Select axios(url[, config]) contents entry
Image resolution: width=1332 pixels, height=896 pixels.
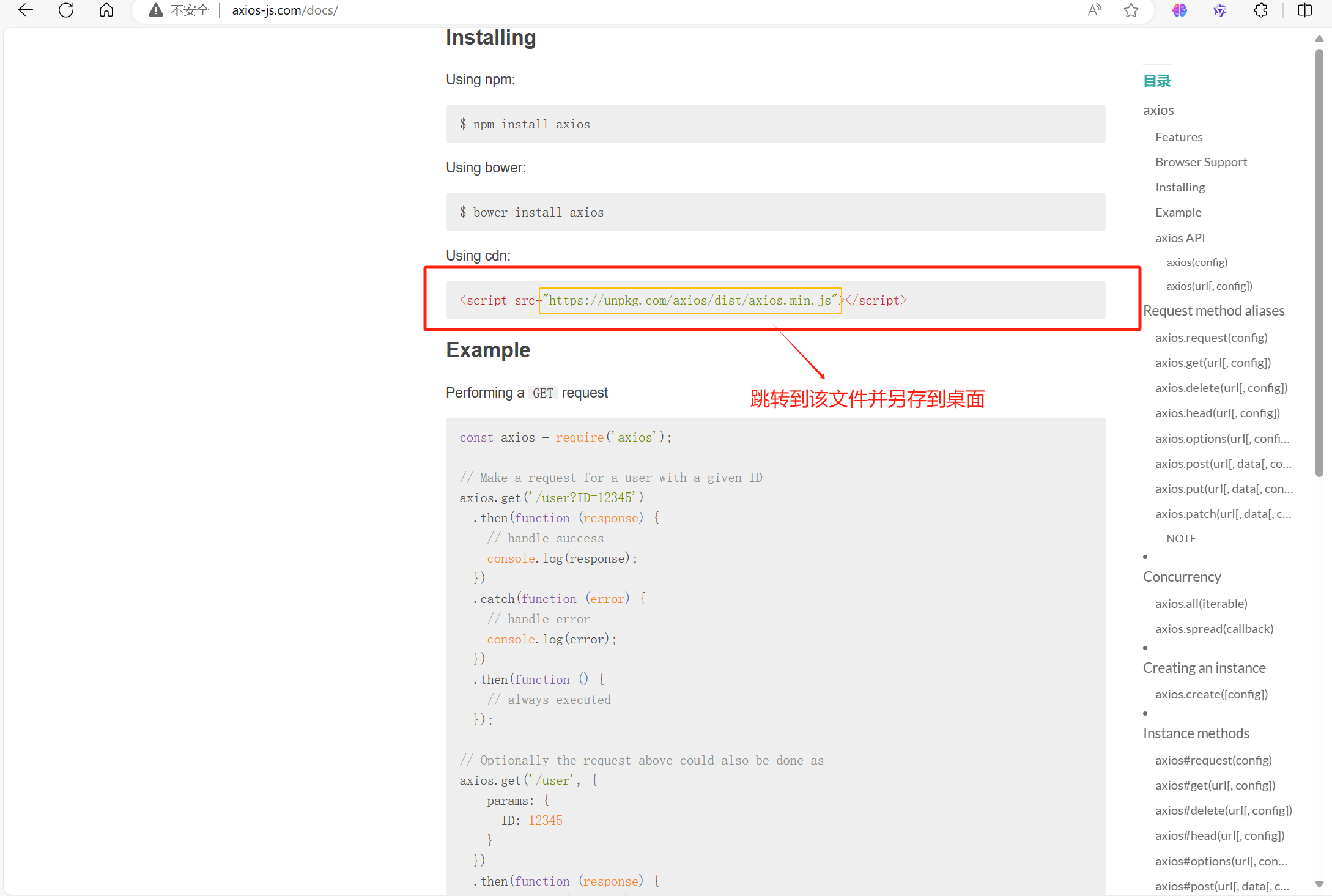1209,286
